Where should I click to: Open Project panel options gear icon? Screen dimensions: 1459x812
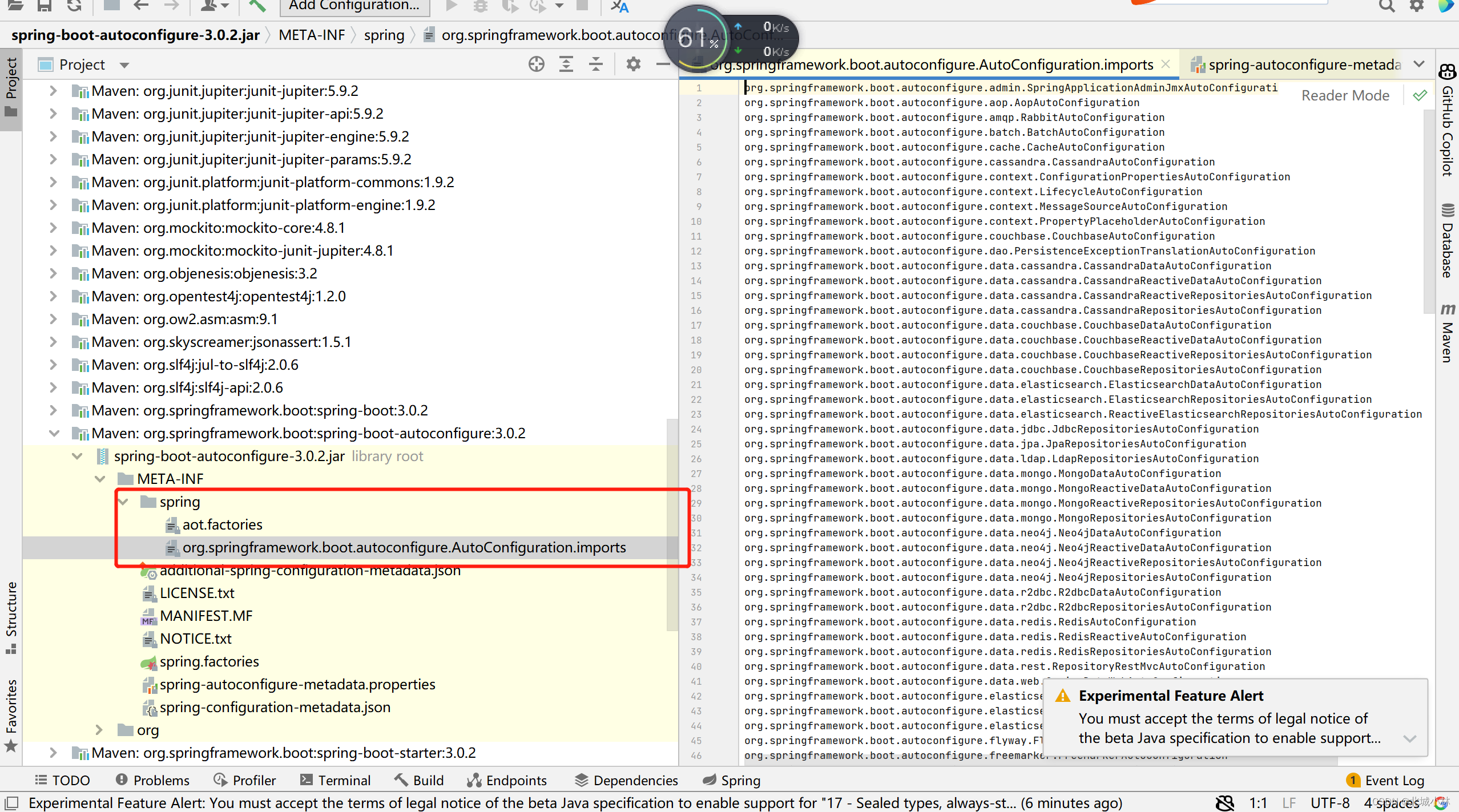click(x=633, y=64)
